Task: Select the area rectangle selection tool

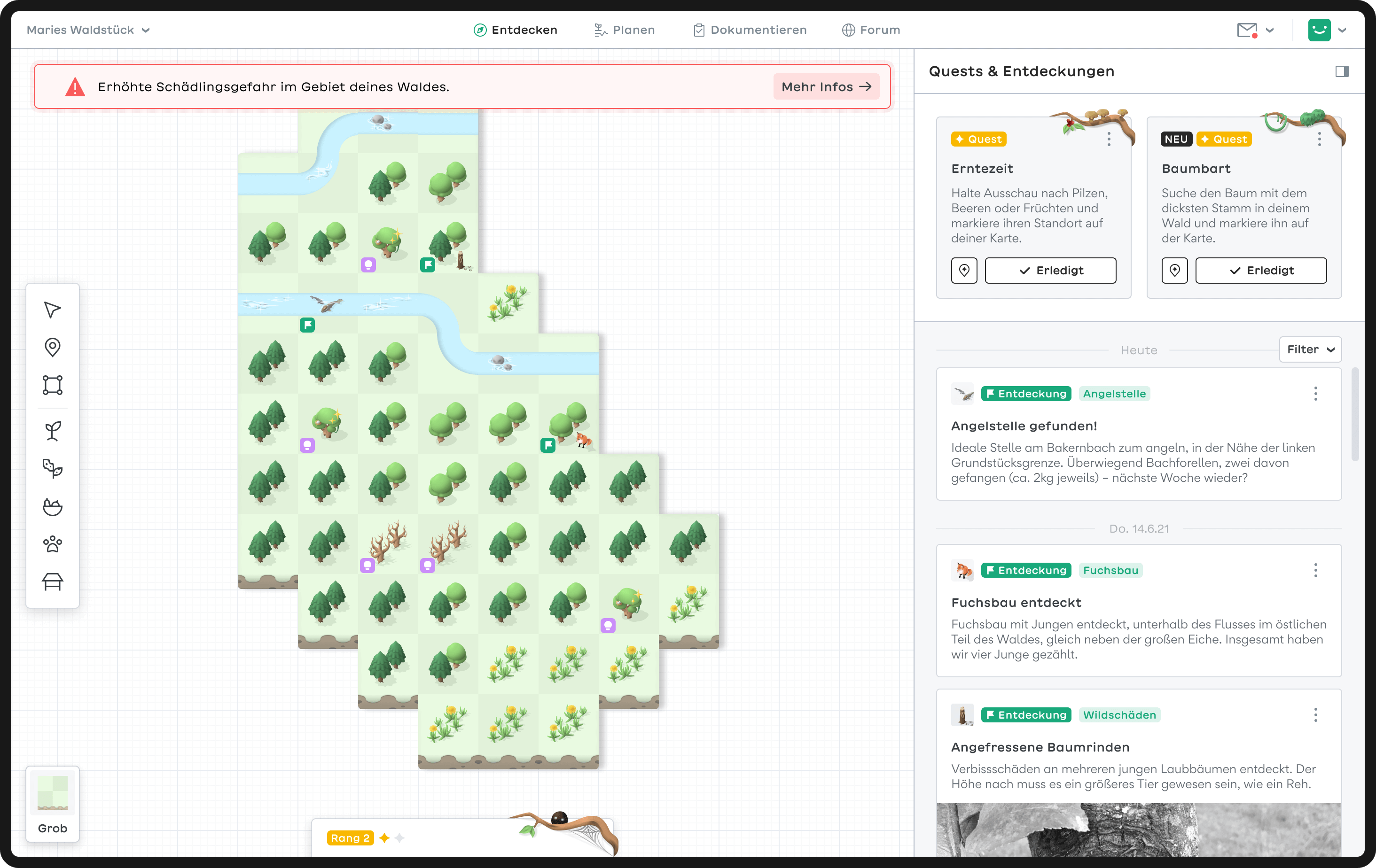Action: point(53,385)
